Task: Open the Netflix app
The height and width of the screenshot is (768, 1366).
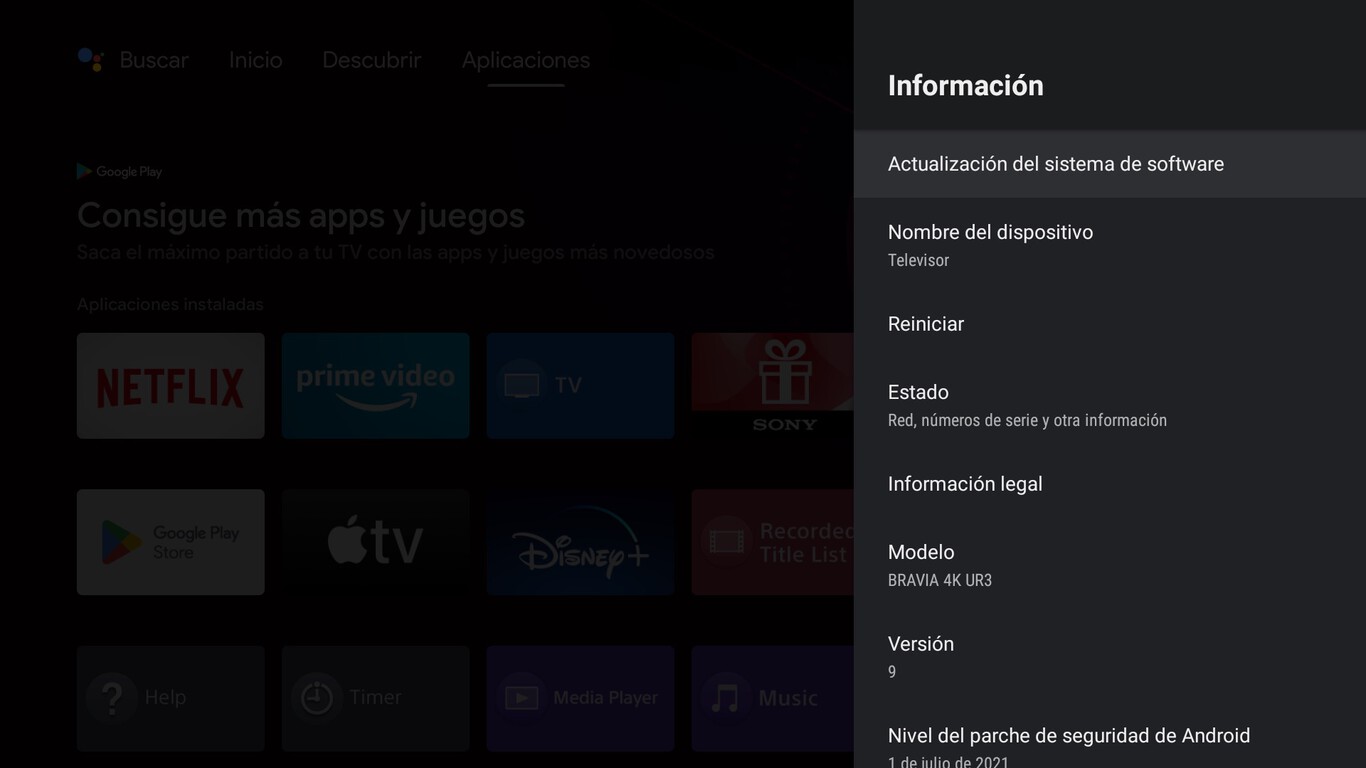Action: click(170, 385)
